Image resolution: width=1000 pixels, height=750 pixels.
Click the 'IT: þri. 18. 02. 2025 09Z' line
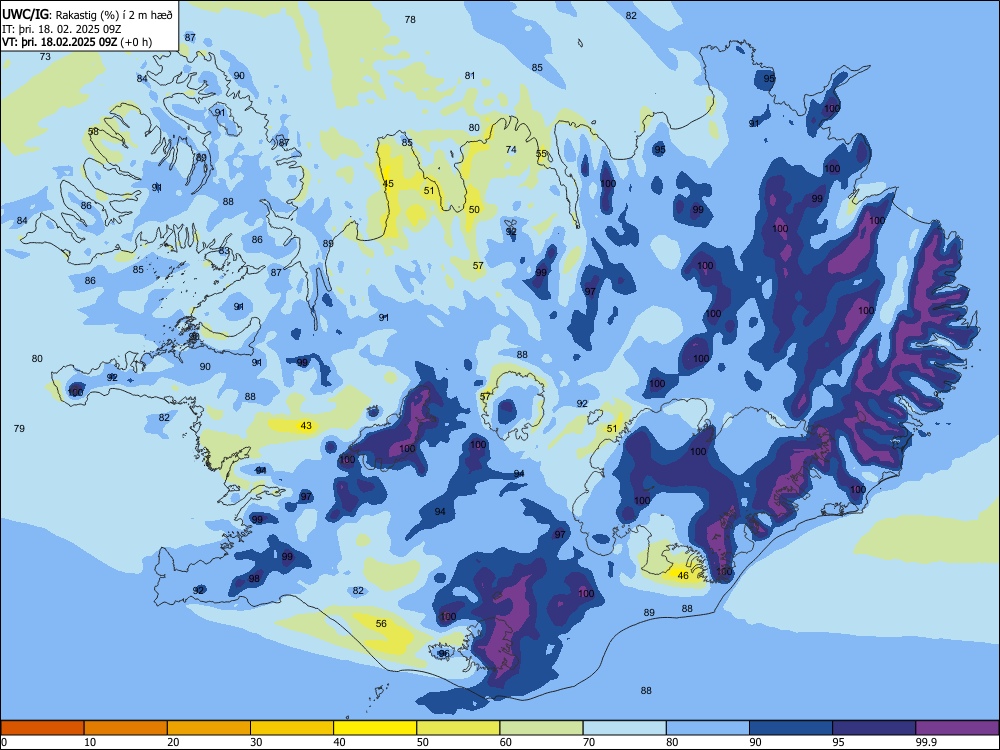coord(63,28)
